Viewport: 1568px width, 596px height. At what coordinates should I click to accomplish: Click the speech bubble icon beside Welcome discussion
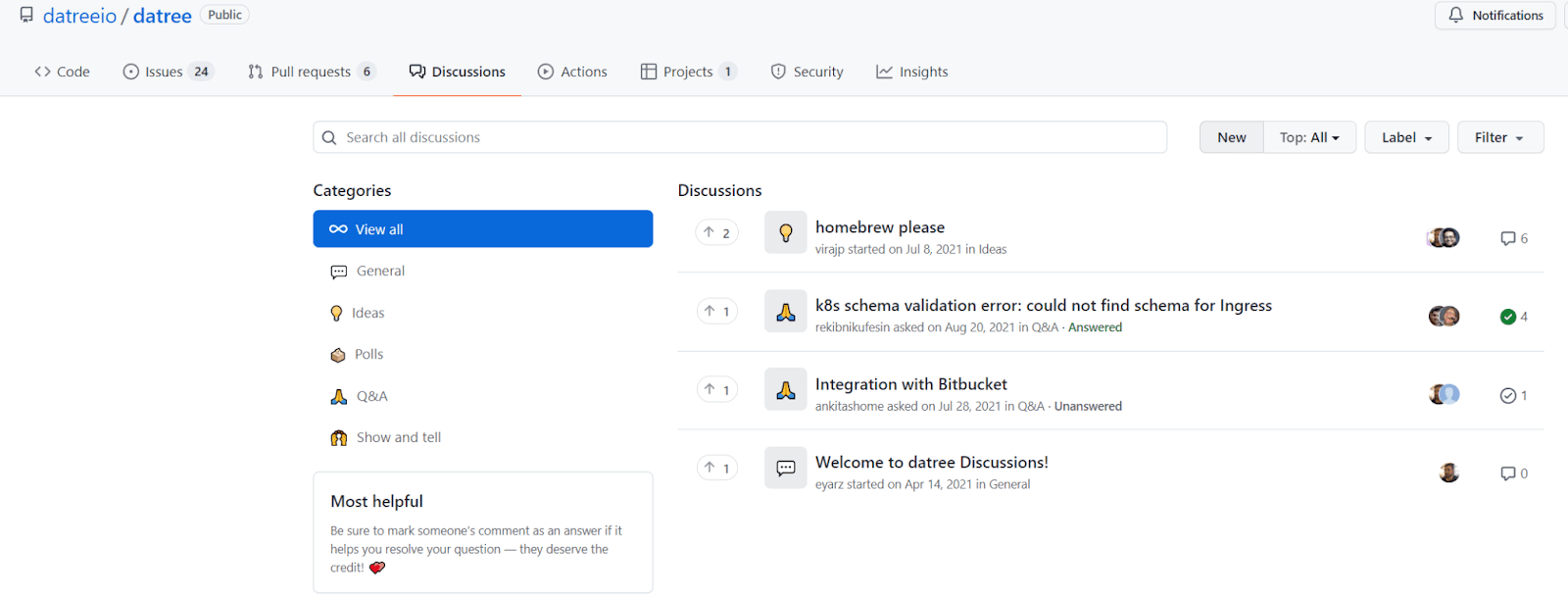[785, 469]
